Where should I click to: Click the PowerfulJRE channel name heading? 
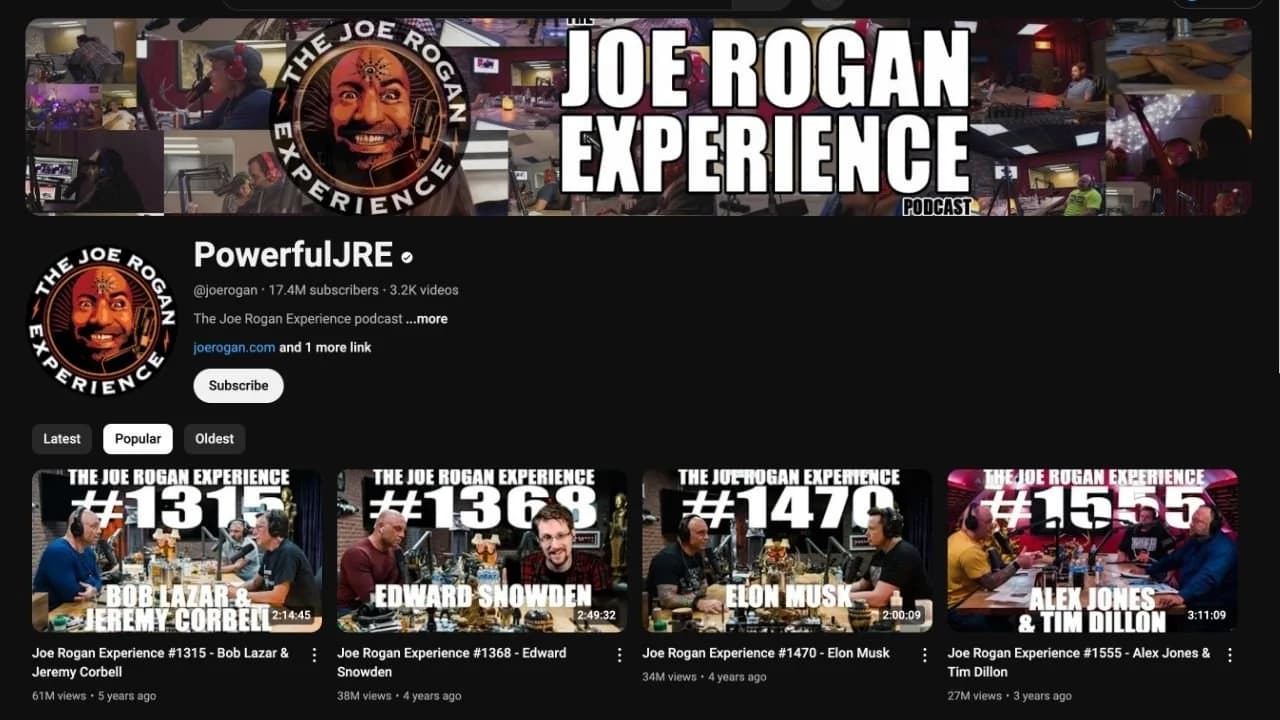[293, 255]
